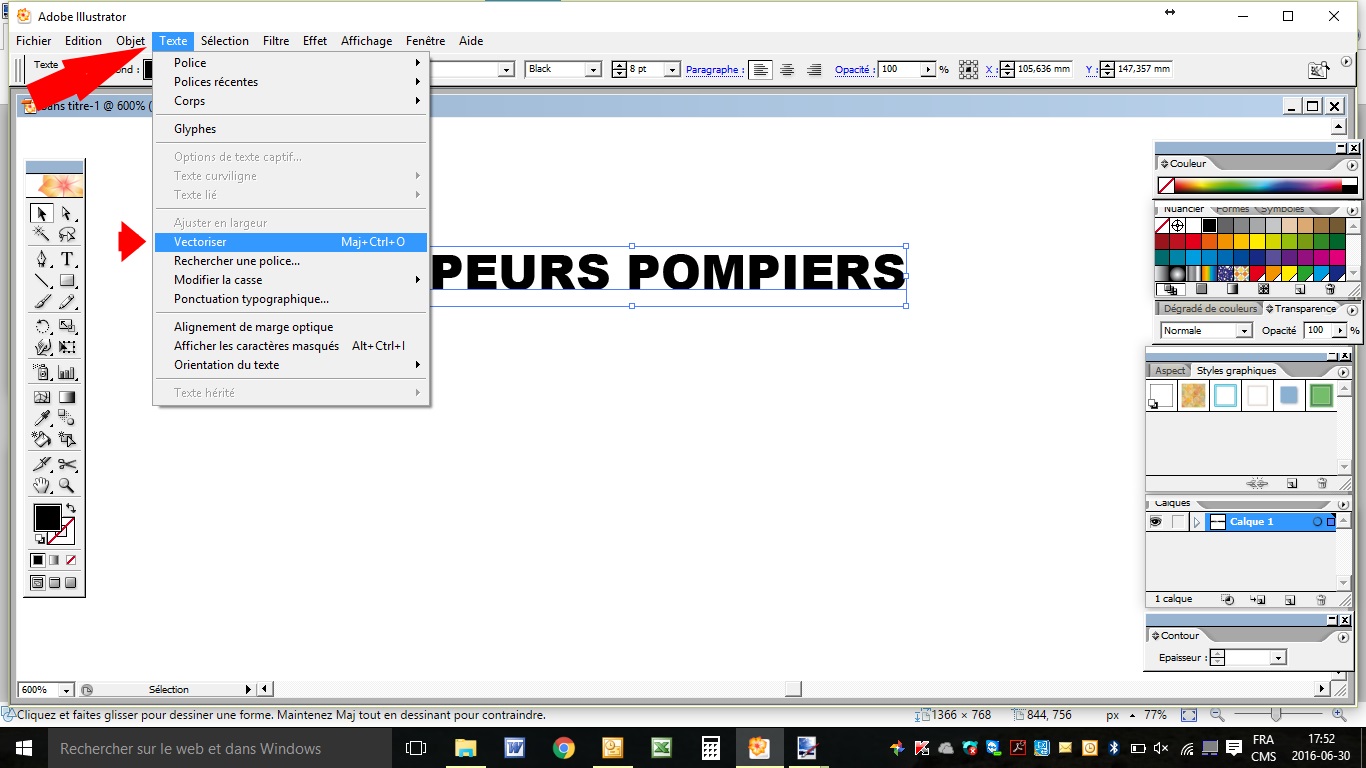The image size is (1366, 768).
Task: Toggle the lock box for Calque 1
Action: (x=1179, y=522)
